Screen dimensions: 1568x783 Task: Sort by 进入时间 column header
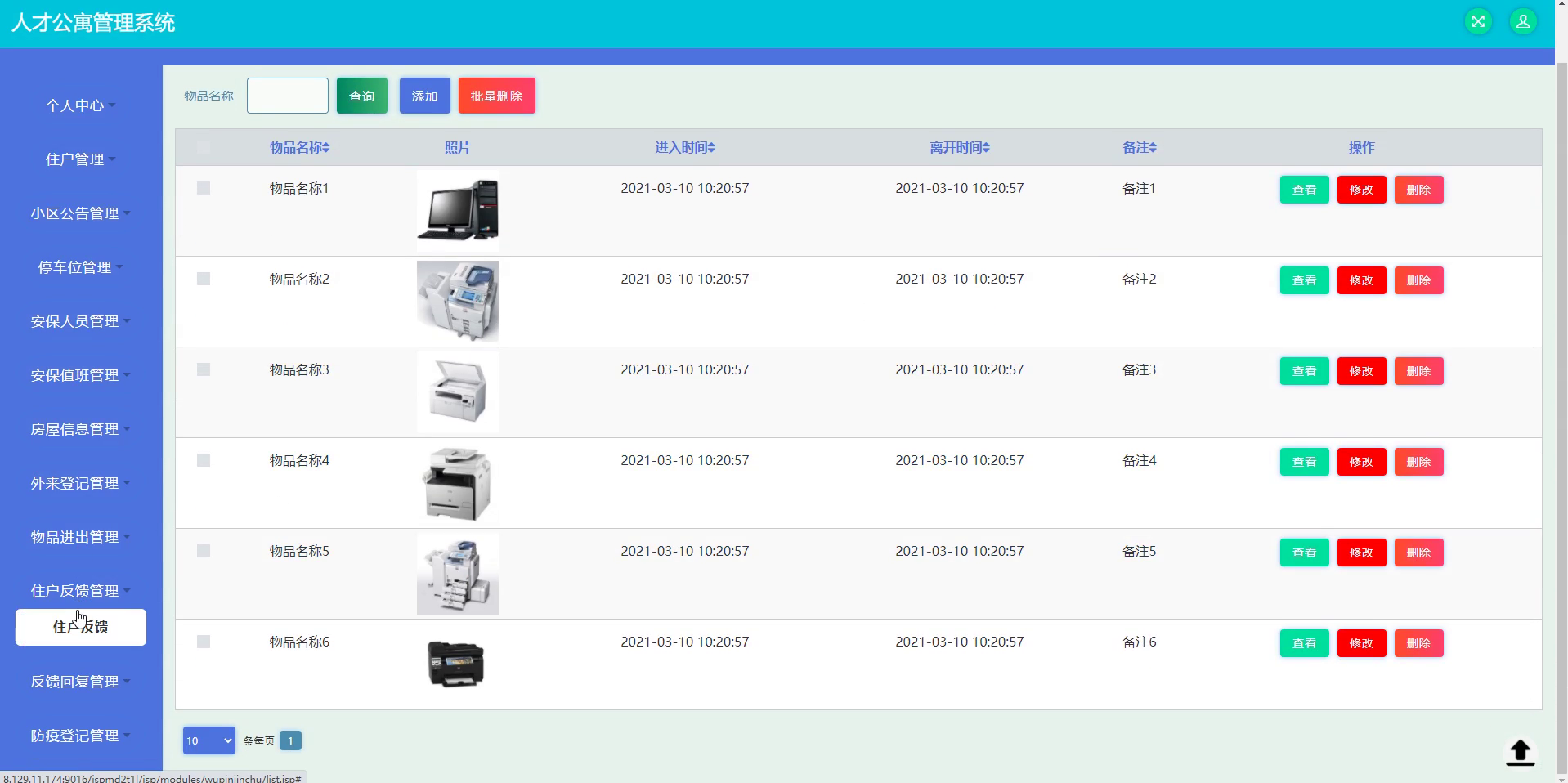pos(685,148)
